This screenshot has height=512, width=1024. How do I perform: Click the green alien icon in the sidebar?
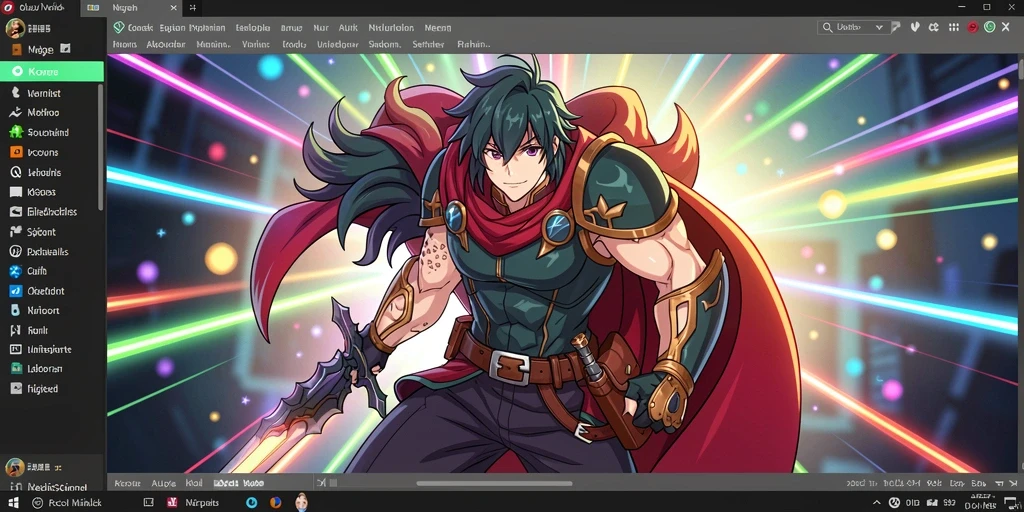point(16,132)
